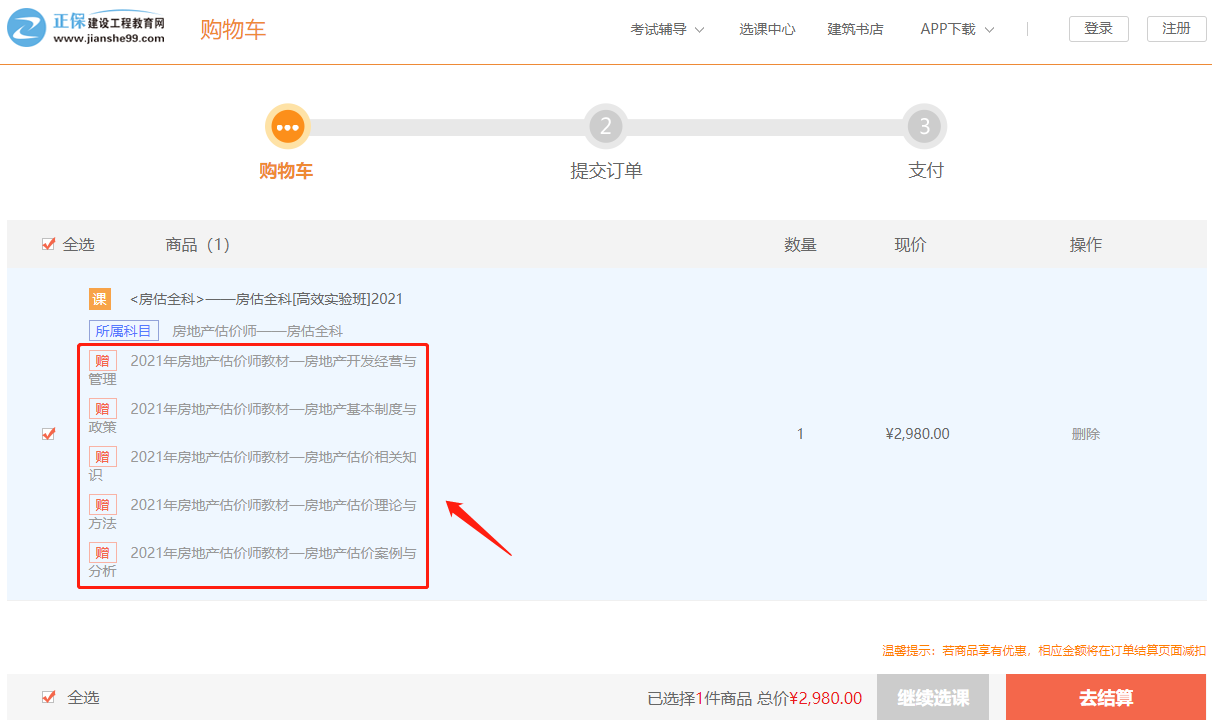Click the step 2 提交订单 circle

(606, 127)
